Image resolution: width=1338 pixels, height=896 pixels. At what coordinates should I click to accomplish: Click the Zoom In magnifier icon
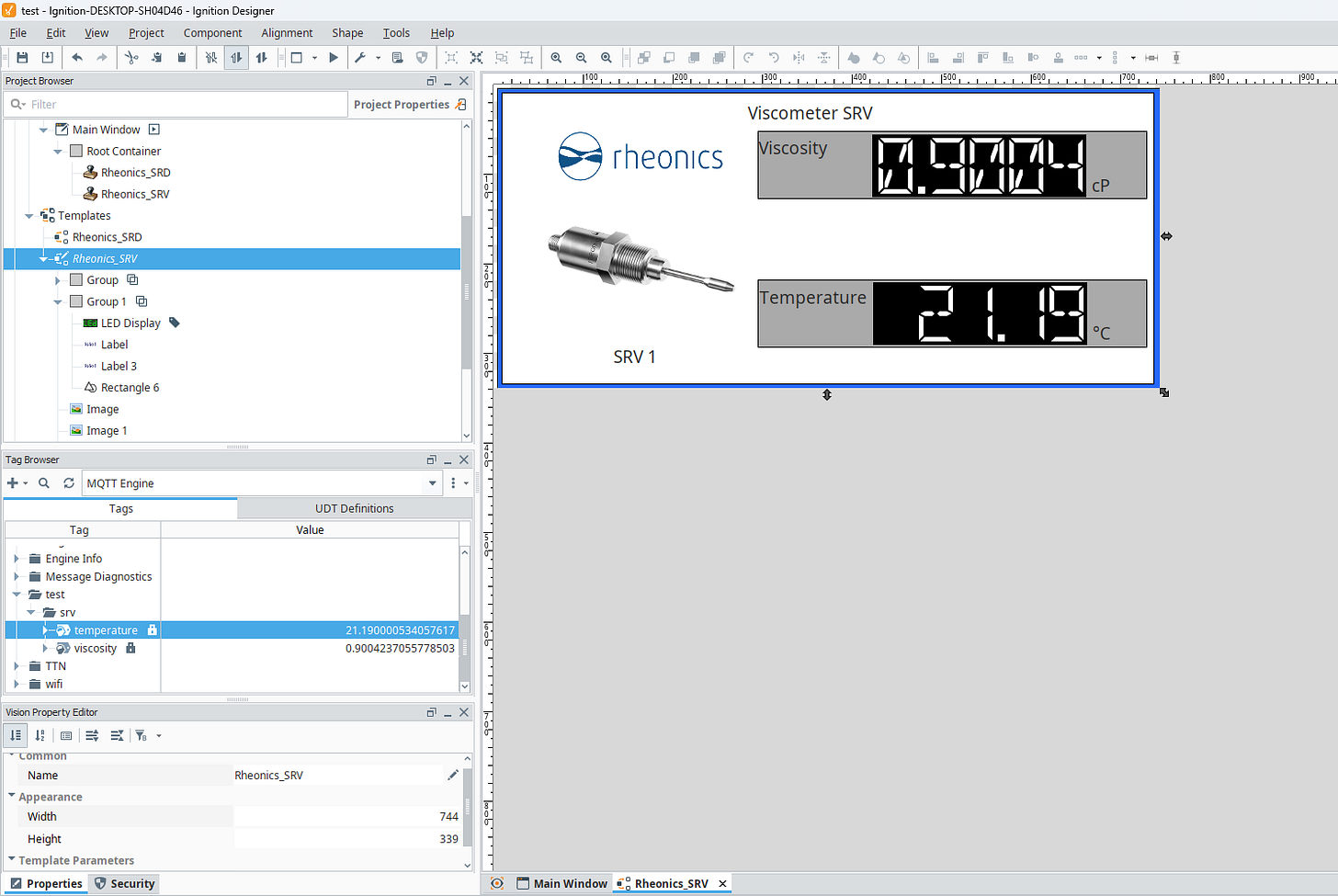[556, 57]
